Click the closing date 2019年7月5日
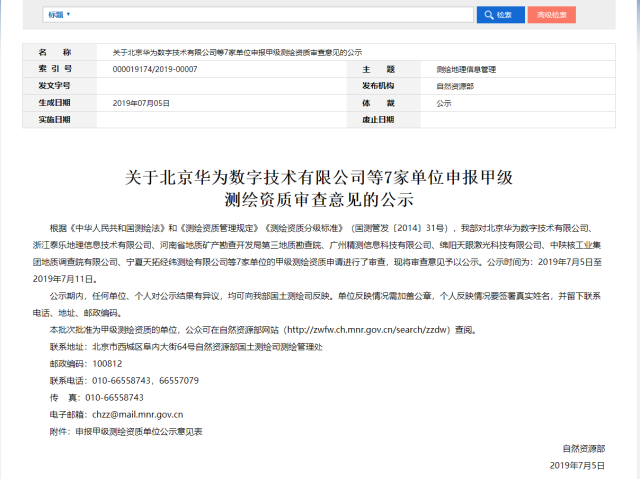Screen dimensions: 640x479 tap(577, 466)
